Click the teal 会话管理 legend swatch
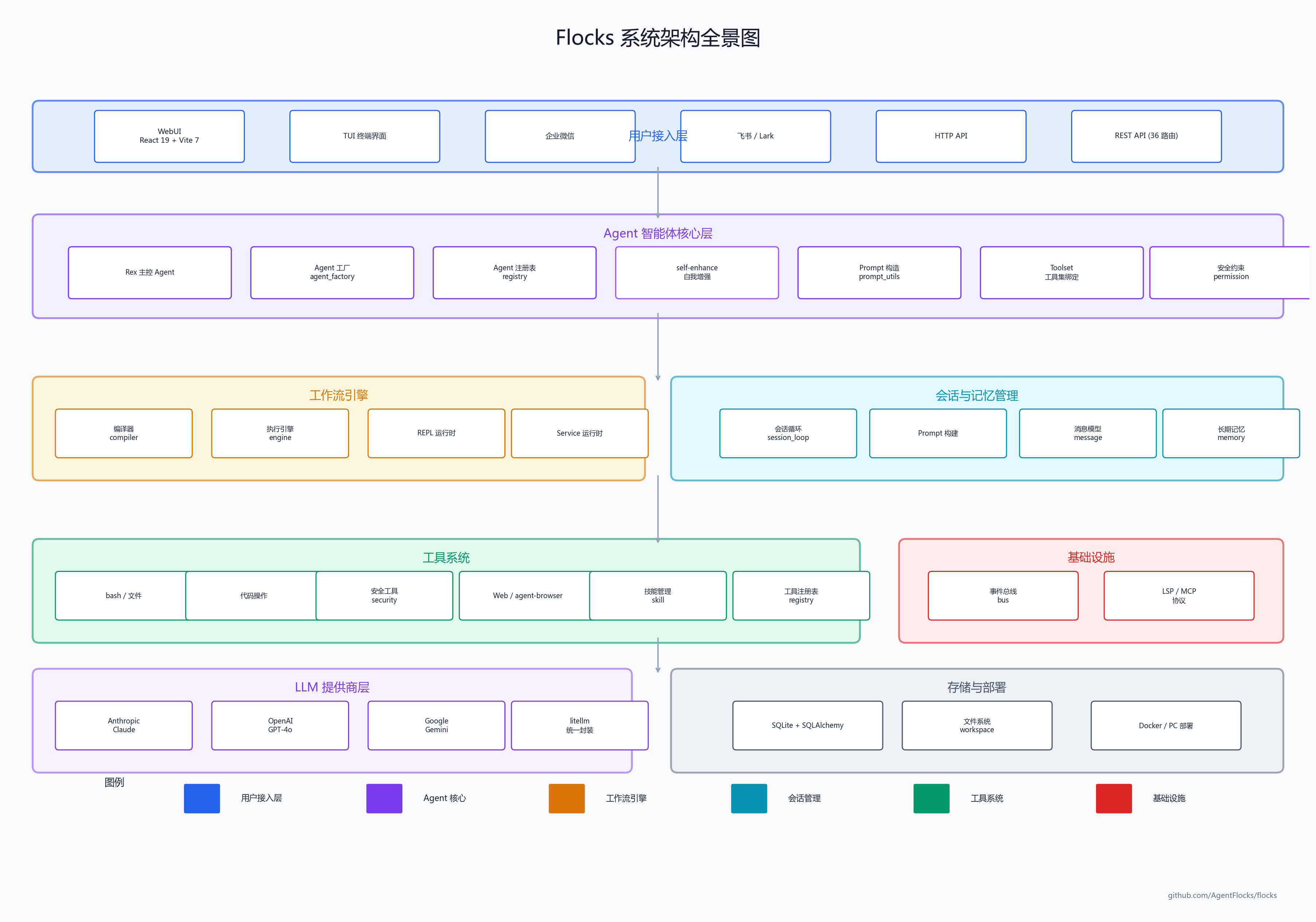The height and width of the screenshot is (922, 1316). click(x=749, y=798)
